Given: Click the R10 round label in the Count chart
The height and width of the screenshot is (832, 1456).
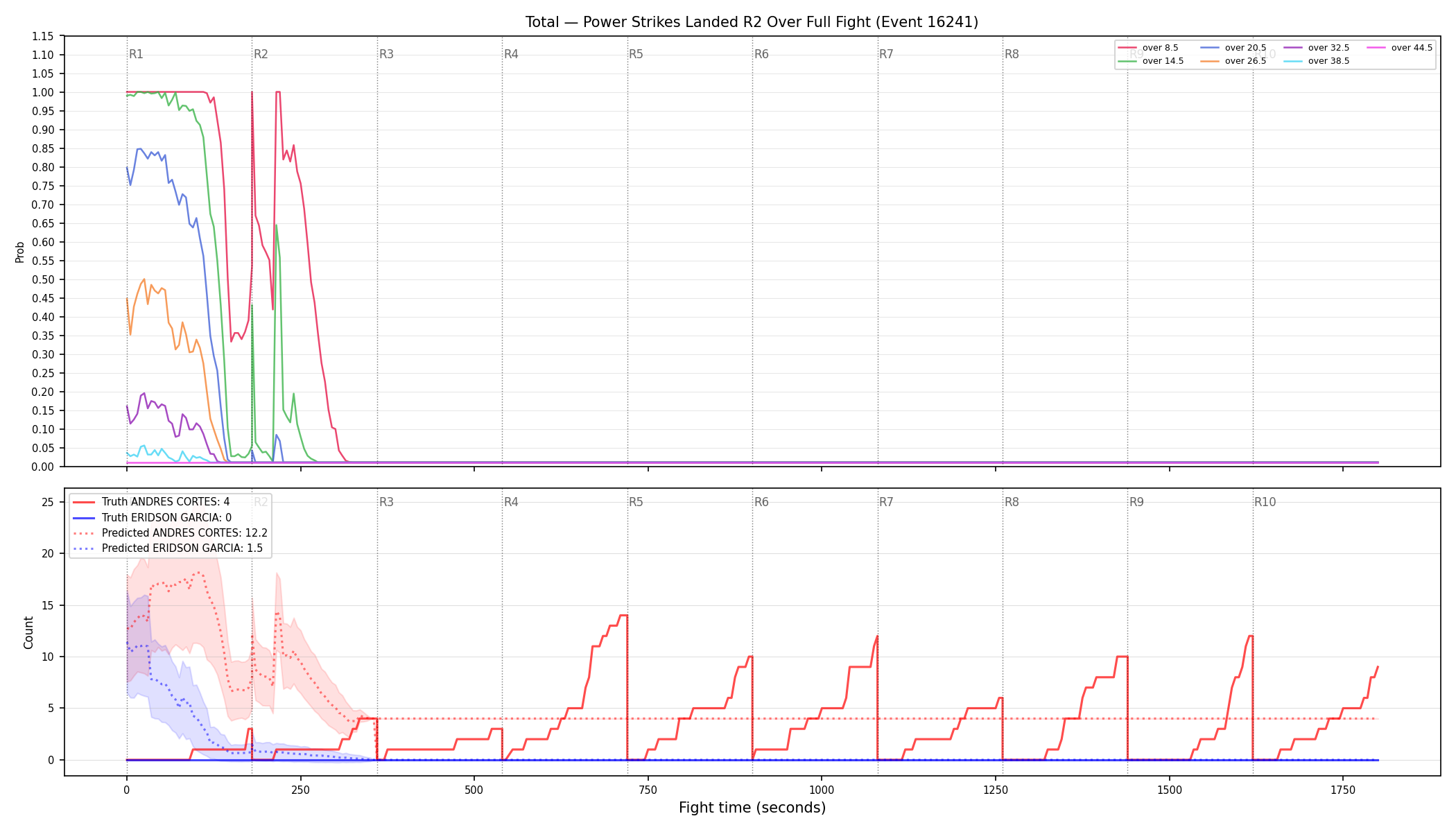Looking at the screenshot, I should (1265, 502).
